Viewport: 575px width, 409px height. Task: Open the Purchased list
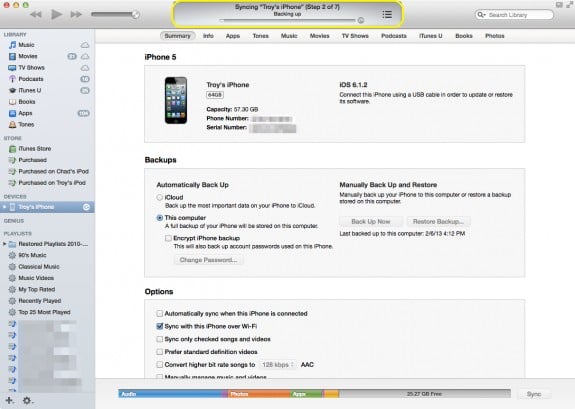point(32,160)
